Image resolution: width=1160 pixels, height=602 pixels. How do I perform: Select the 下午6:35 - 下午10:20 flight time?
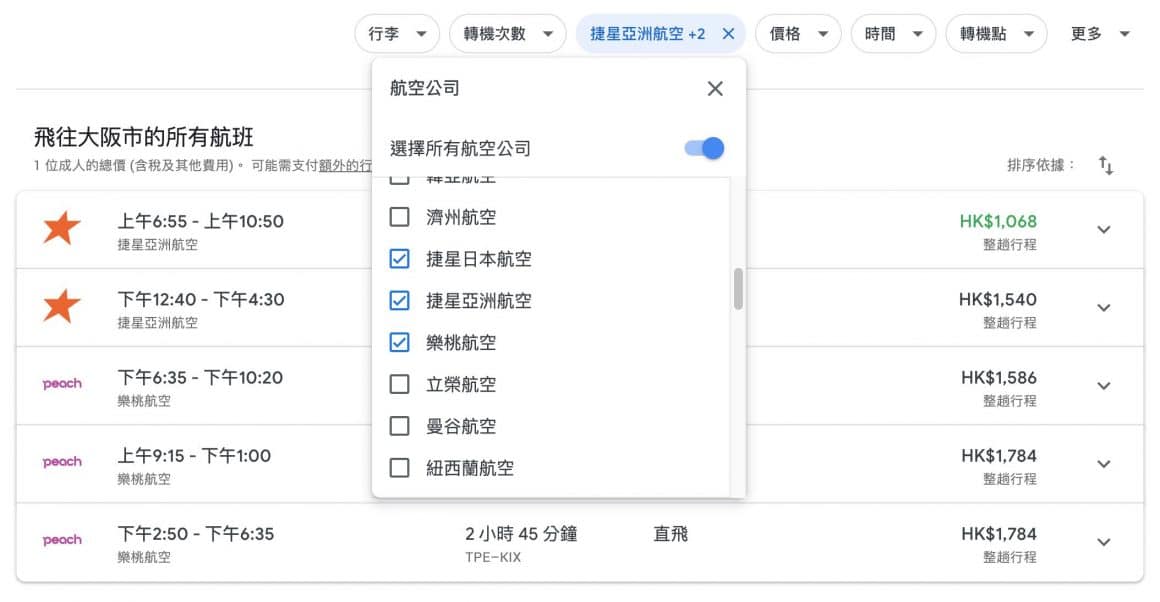[200, 377]
